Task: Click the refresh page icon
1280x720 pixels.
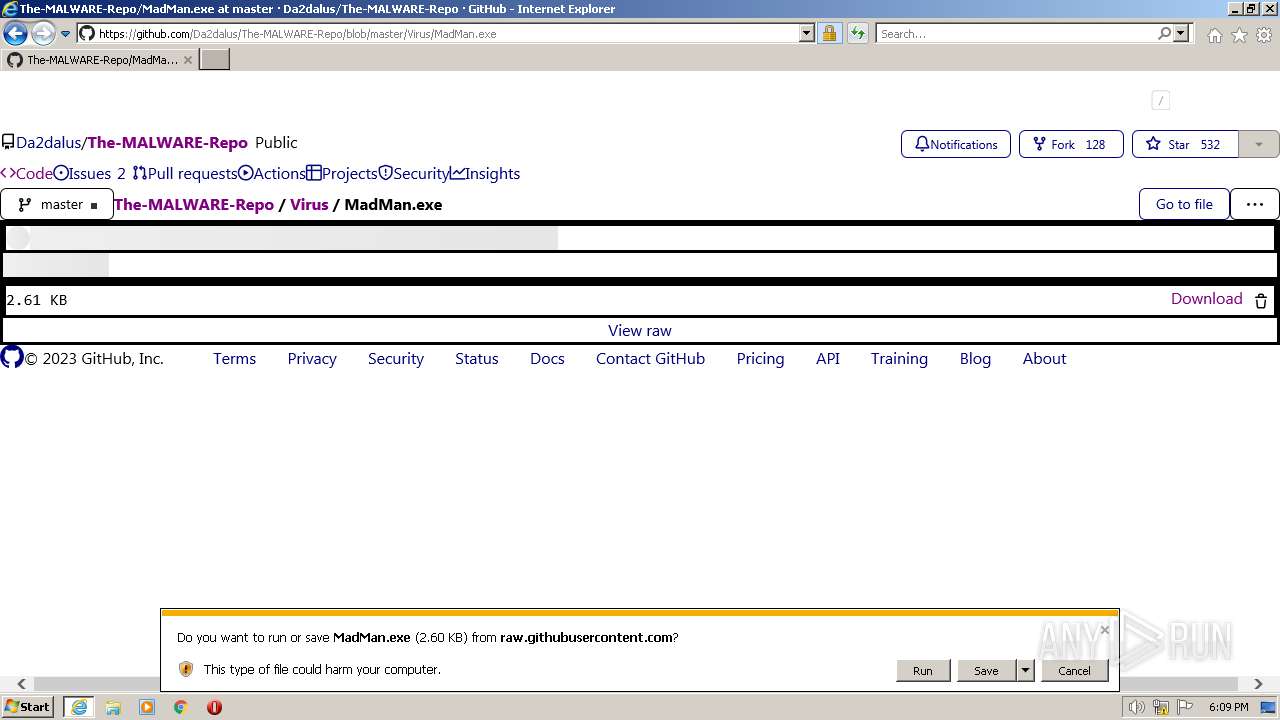Action: coord(858,33)
